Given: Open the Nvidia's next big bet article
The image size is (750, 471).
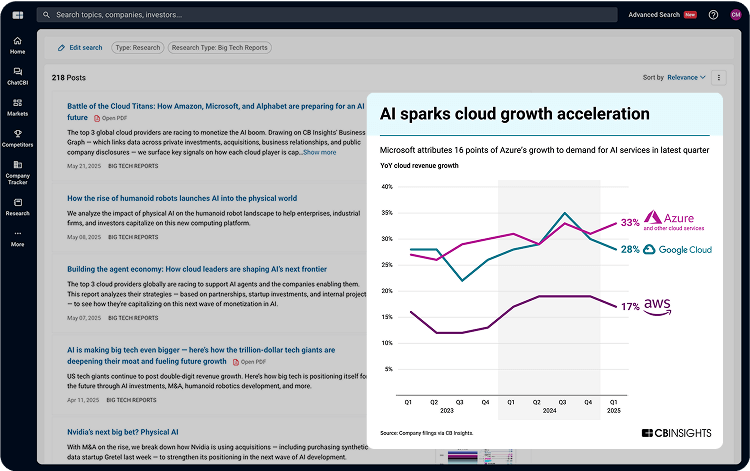Looking at the screenshot, I should 122,433.
